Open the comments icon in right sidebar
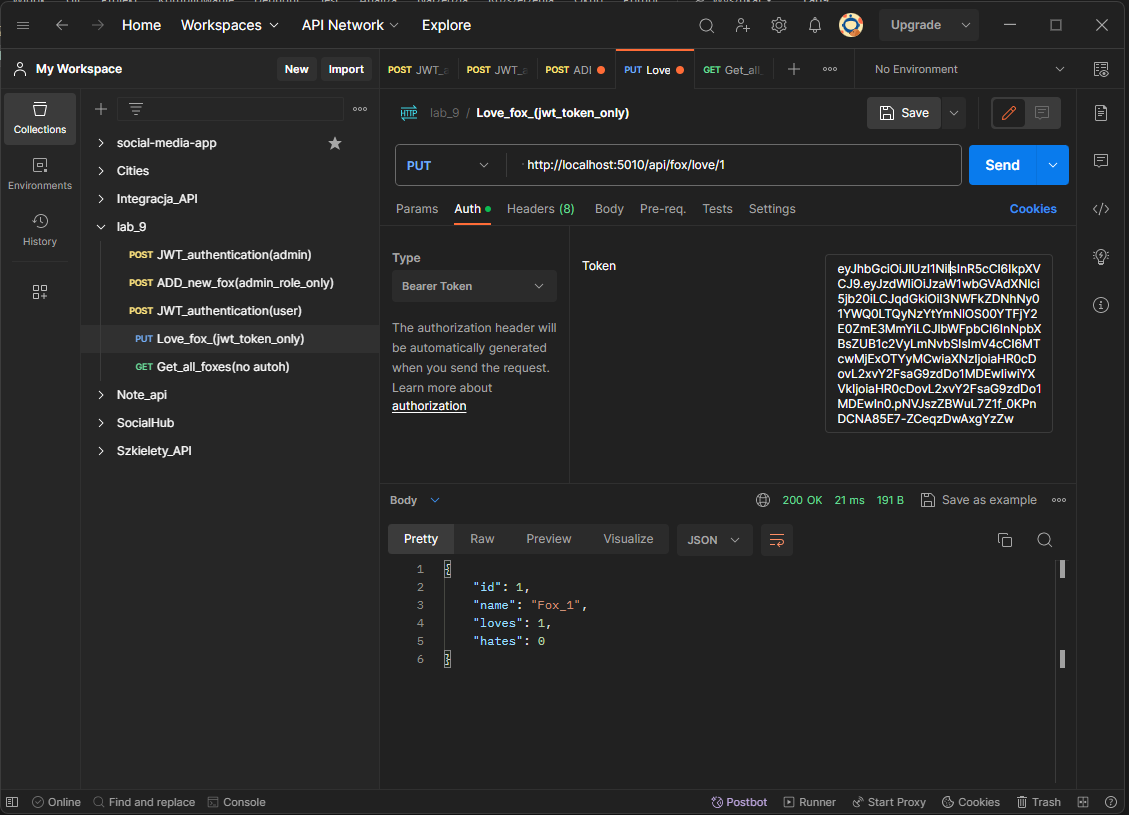 click(x=1101, y=161)
